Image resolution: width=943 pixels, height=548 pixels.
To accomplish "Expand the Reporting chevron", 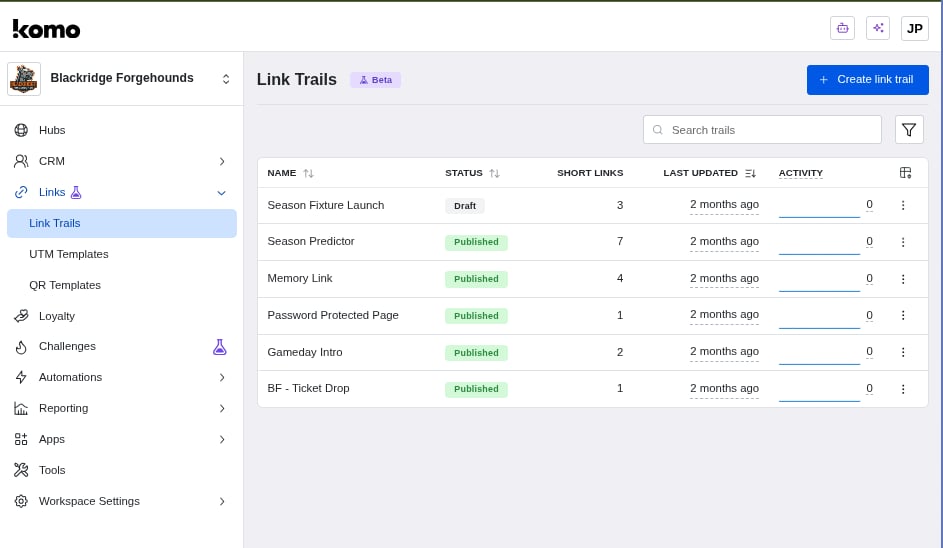I will click(222, 408).
